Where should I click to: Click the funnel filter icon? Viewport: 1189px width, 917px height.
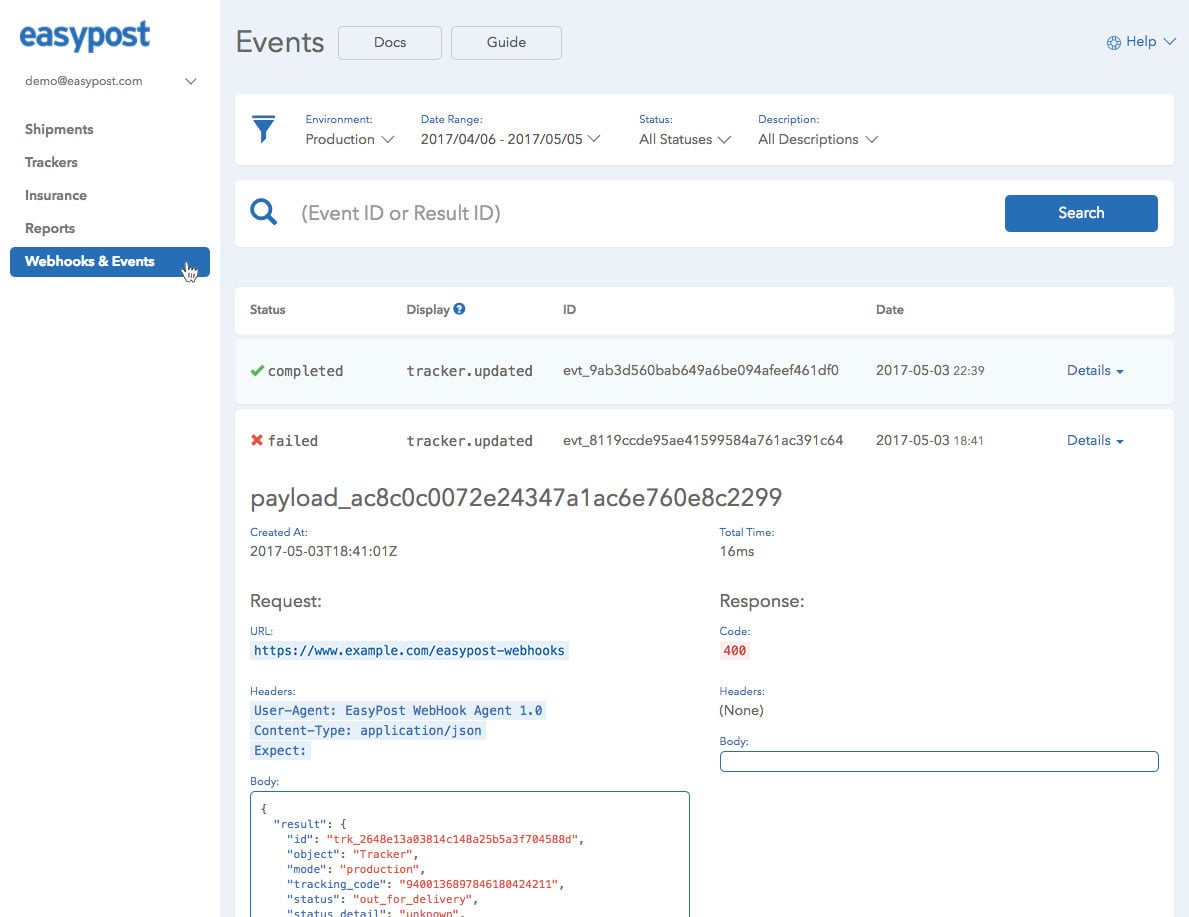point(263,129)
